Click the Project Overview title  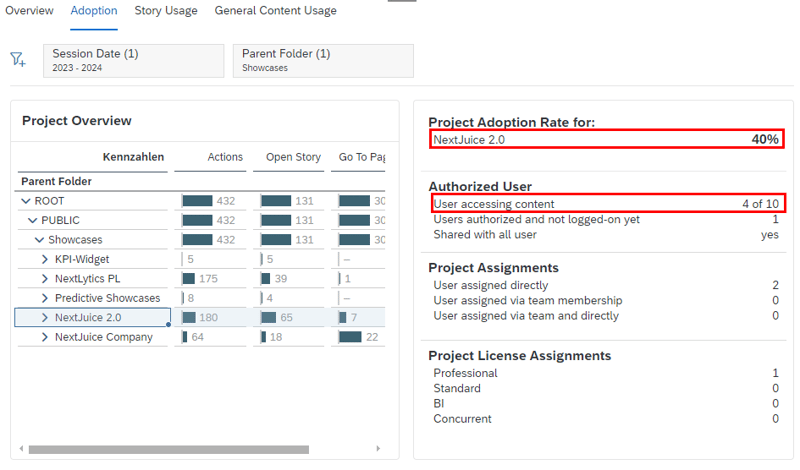[77, 121]
